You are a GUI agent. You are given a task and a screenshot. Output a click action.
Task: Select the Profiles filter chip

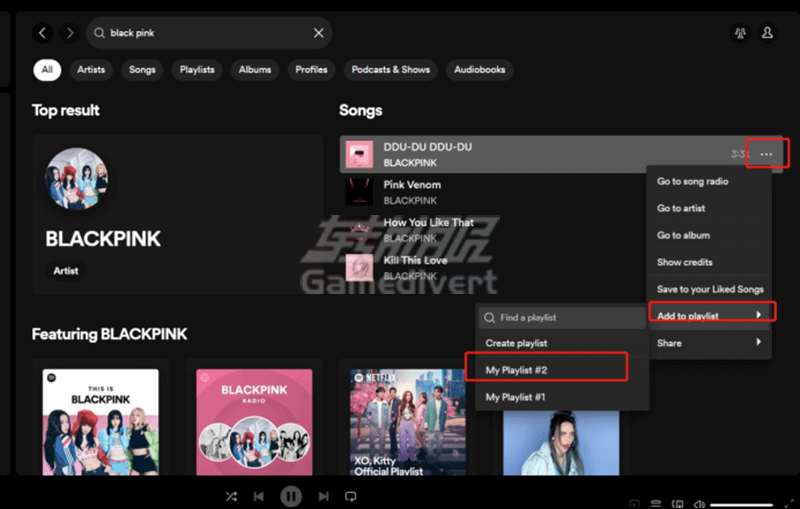point(311,70)
